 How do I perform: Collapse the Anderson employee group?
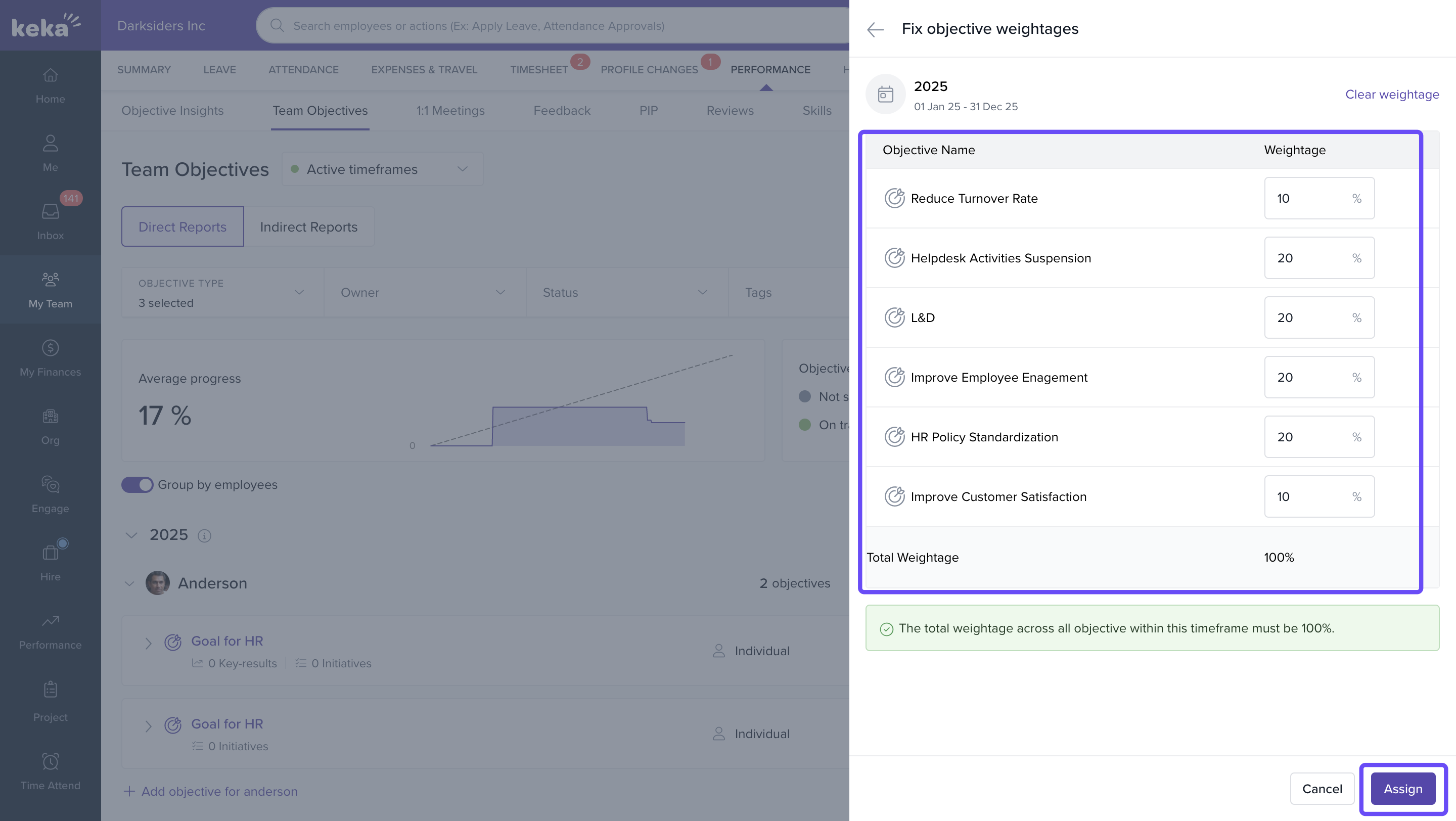click(x=129, y=584)
